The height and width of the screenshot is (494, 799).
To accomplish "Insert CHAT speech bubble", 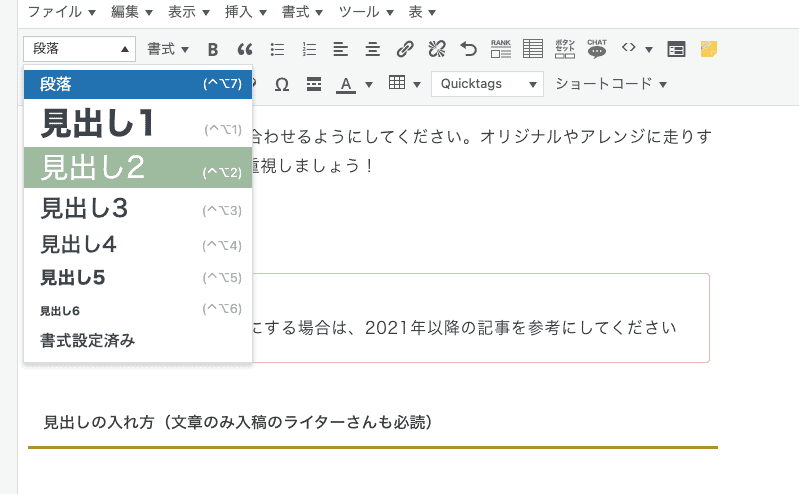I will [597, 49].
